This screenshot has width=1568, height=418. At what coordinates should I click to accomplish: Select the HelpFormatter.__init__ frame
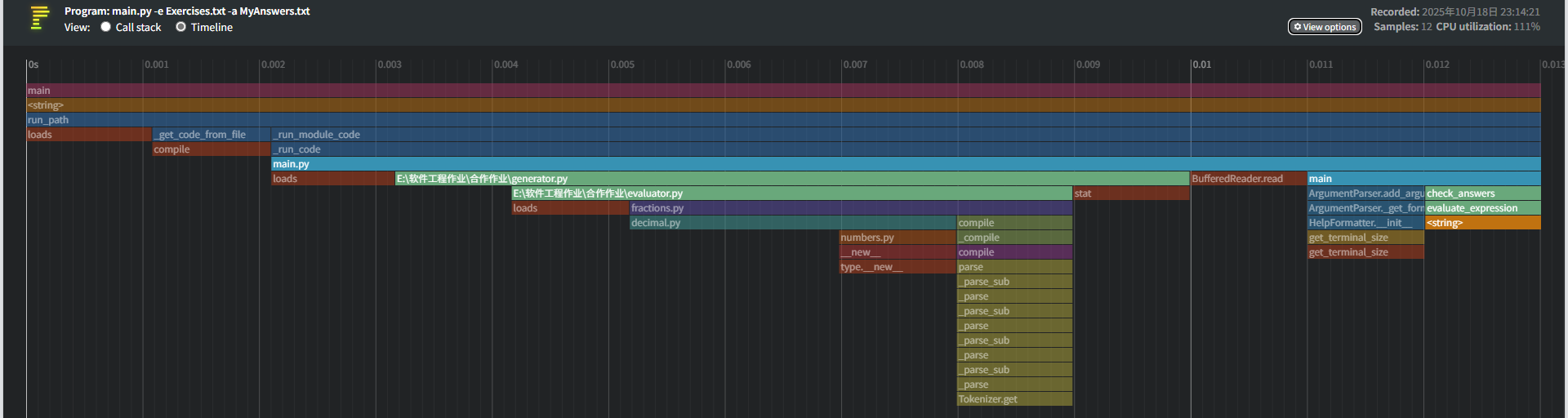[1365, 223]
